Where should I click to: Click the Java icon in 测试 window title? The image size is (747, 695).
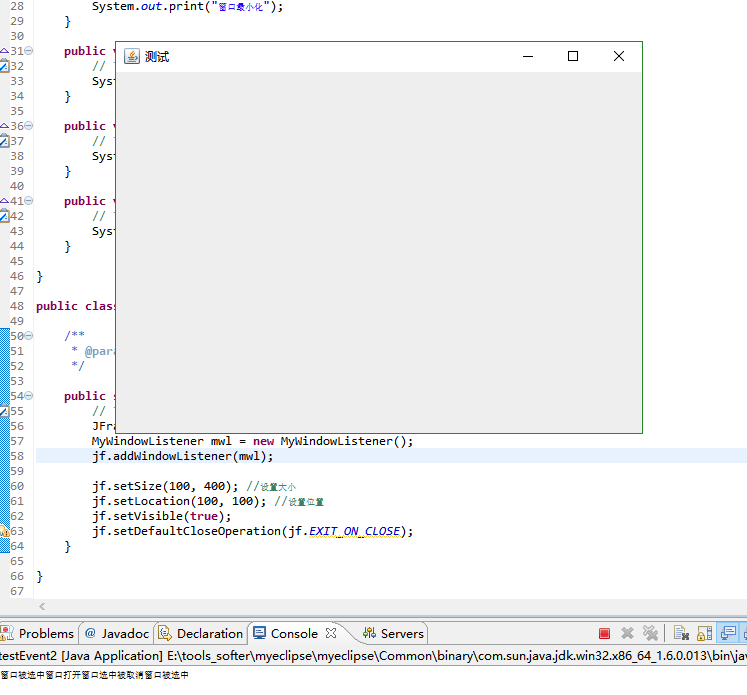pos(132,56)
